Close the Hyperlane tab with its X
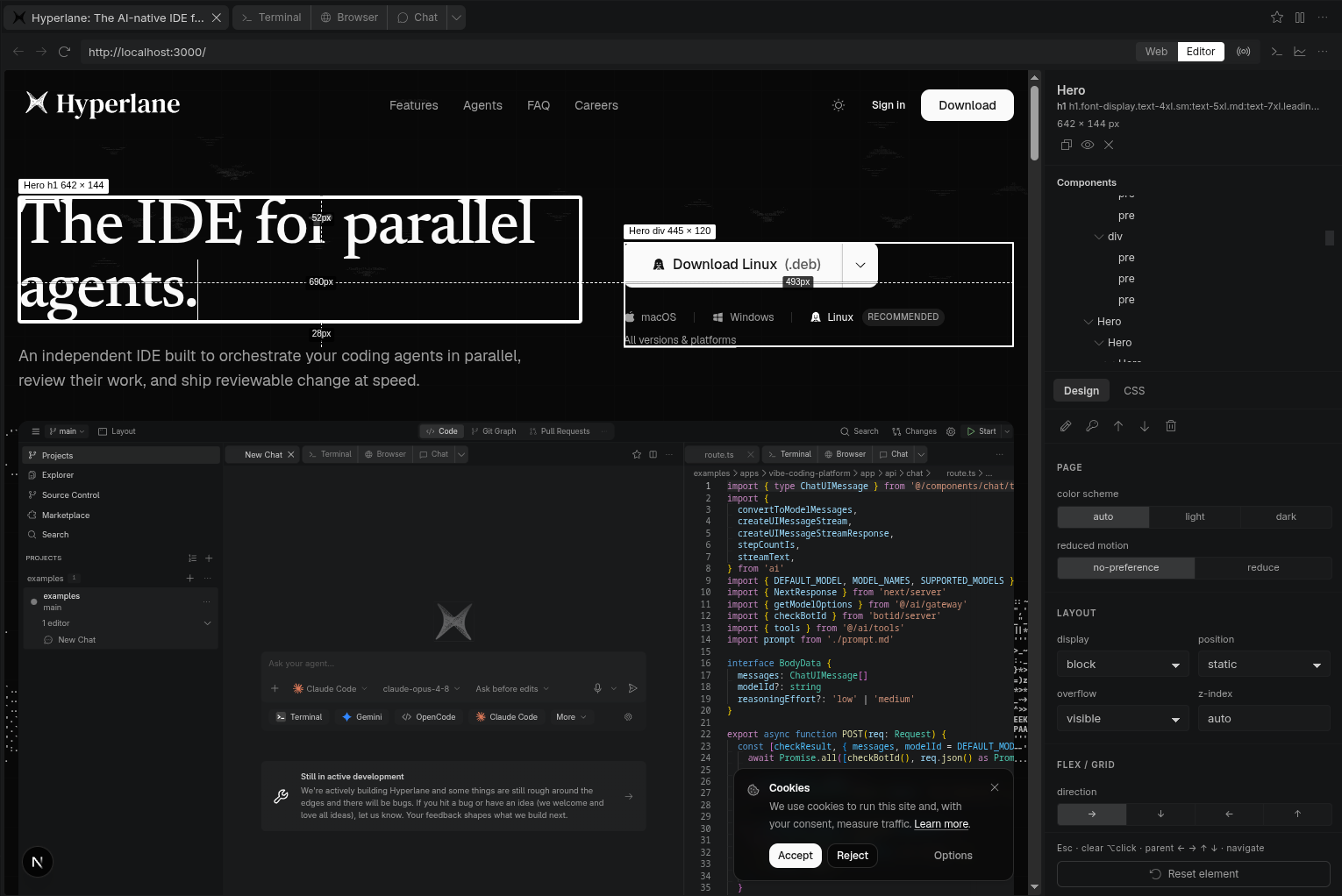Viewport: 1342px width, 896px height. point(217,18)
